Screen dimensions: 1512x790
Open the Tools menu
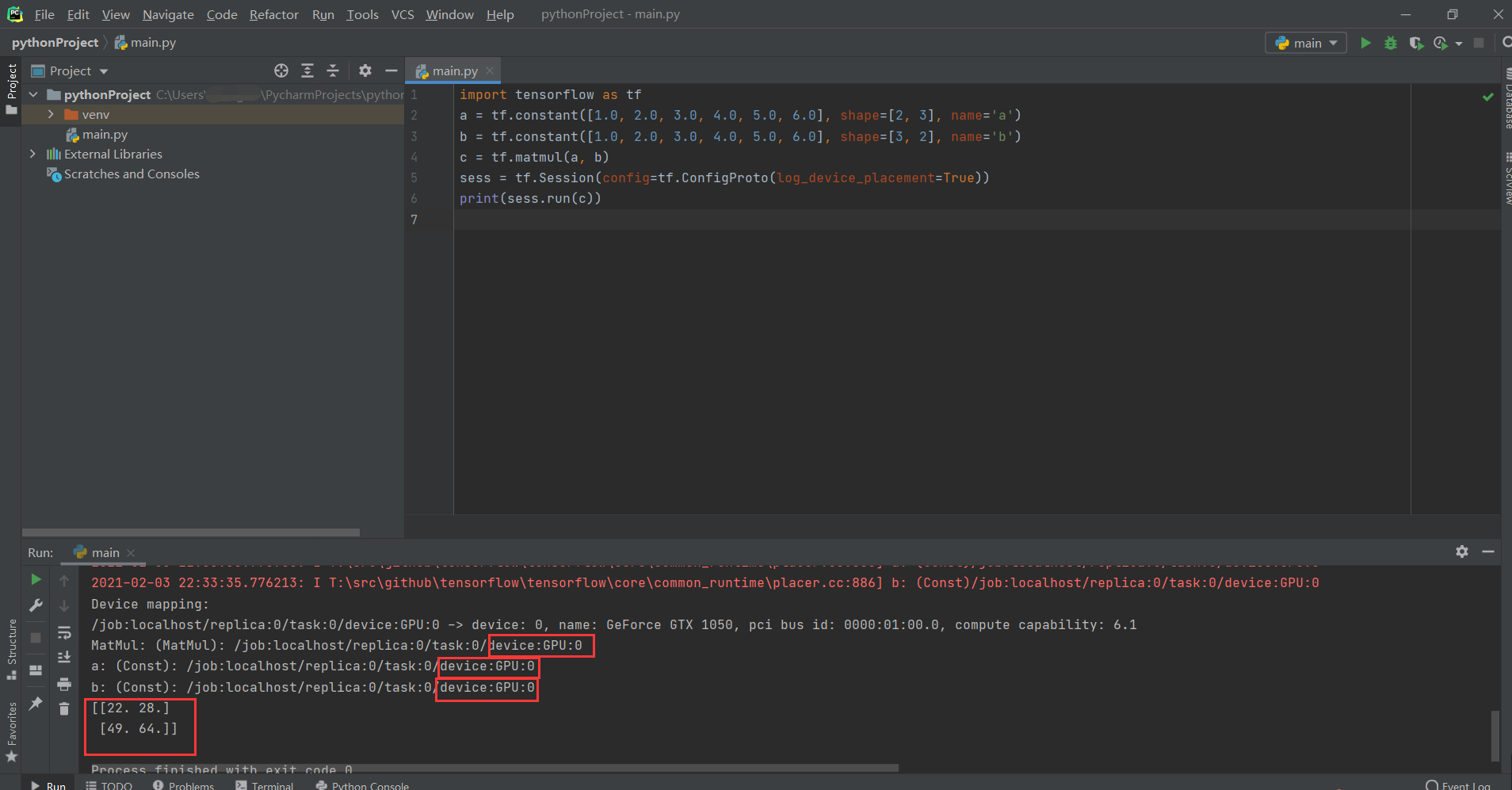362,14
